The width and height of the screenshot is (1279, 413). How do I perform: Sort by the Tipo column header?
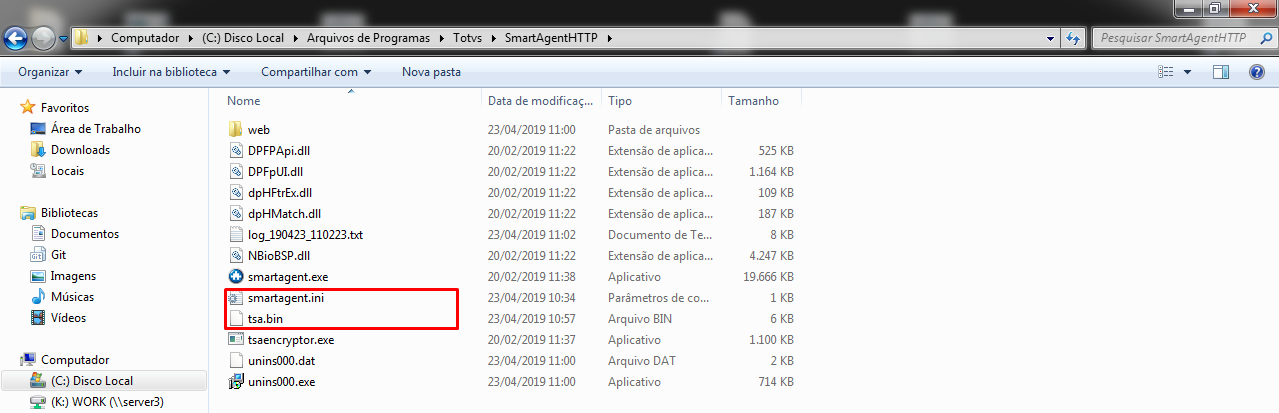coord(620,101)
